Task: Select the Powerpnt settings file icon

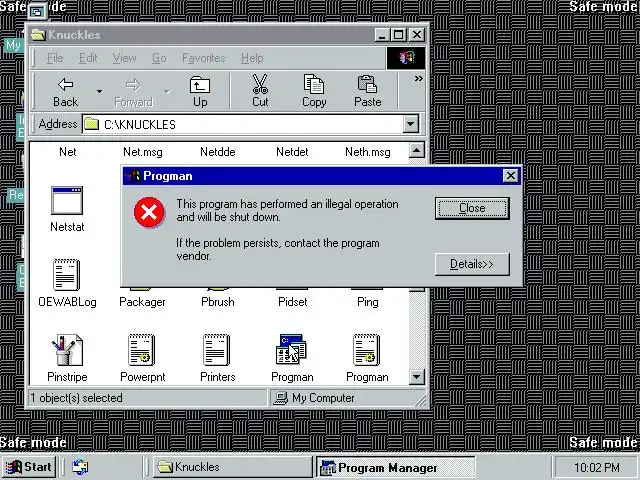Action: coord(141,350)
